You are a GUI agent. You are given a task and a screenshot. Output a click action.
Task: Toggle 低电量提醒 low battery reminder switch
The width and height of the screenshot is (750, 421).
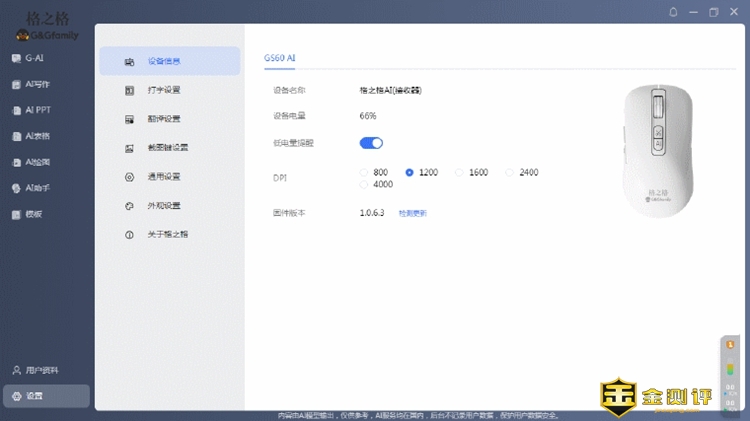coord(371,143)
